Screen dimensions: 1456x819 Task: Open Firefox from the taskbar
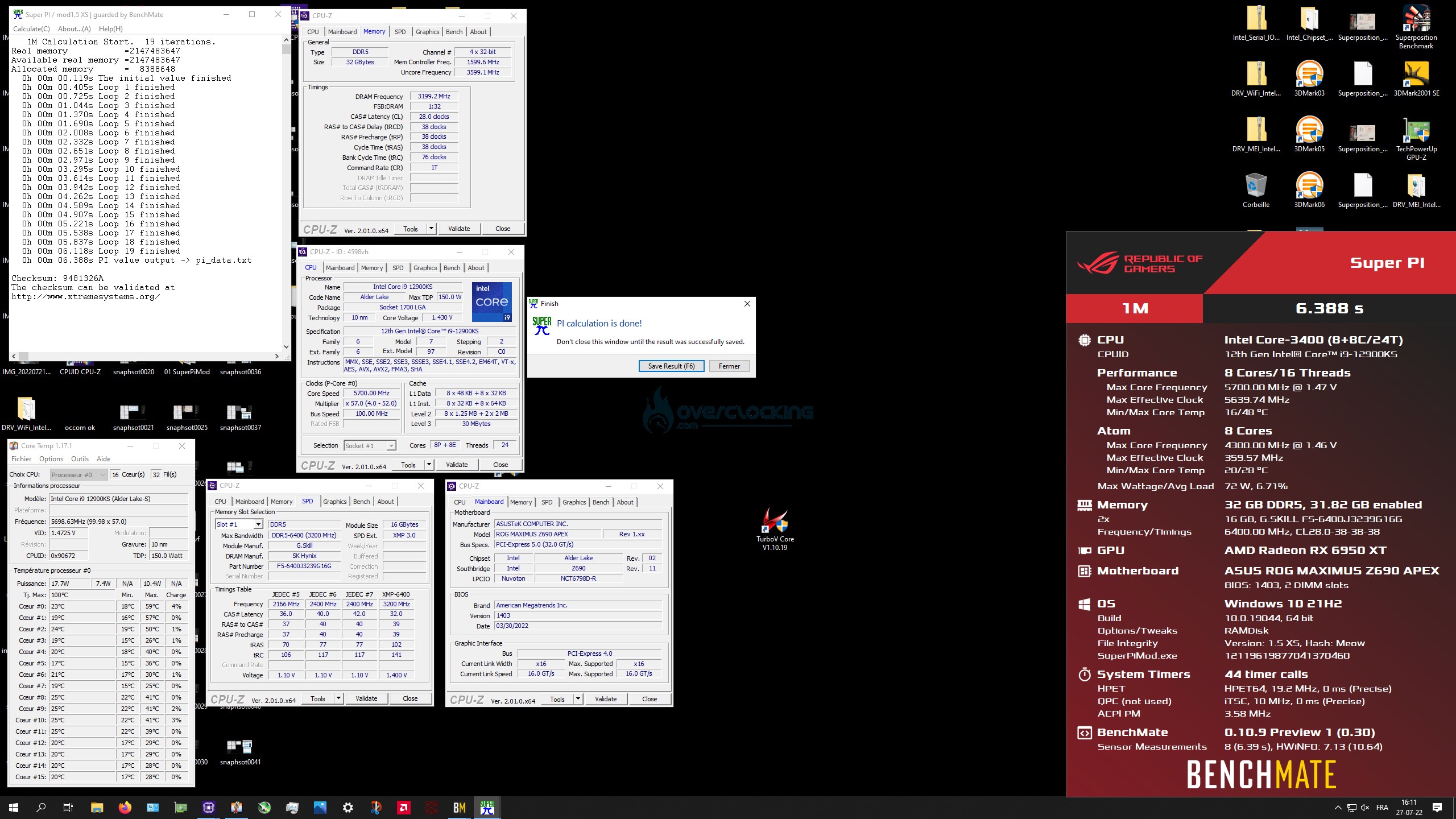[x=125, y=808]
